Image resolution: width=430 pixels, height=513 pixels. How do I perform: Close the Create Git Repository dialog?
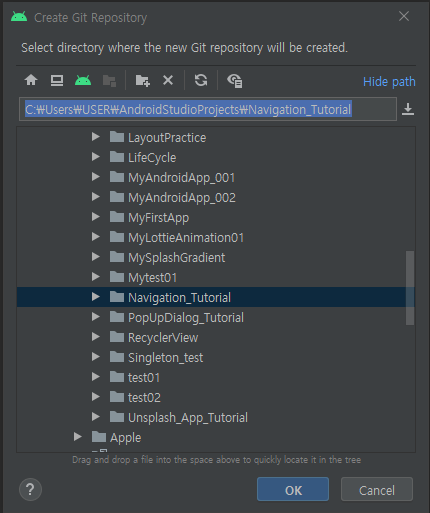[404, 16]
